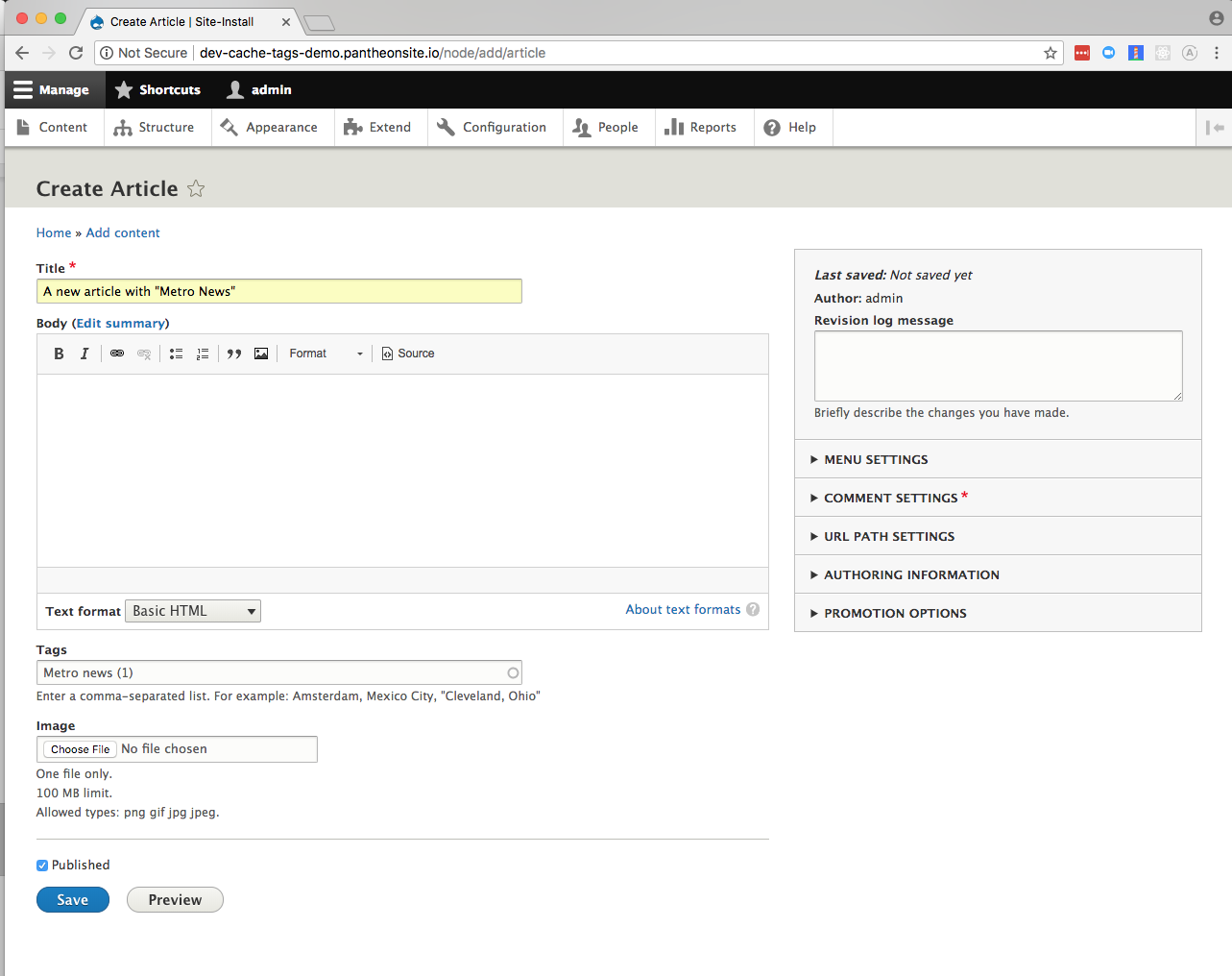Apply bold formatting in the Body editor
1232x976 pixels.
coord(58,354)
